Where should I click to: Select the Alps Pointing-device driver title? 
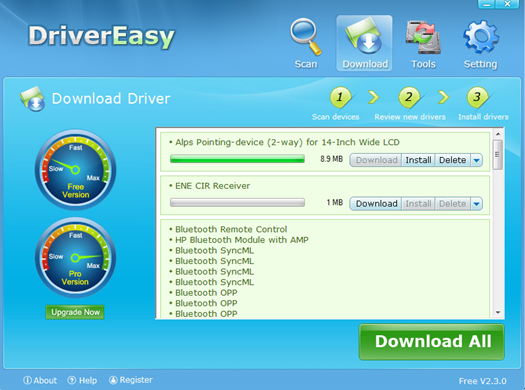[287, 142]
